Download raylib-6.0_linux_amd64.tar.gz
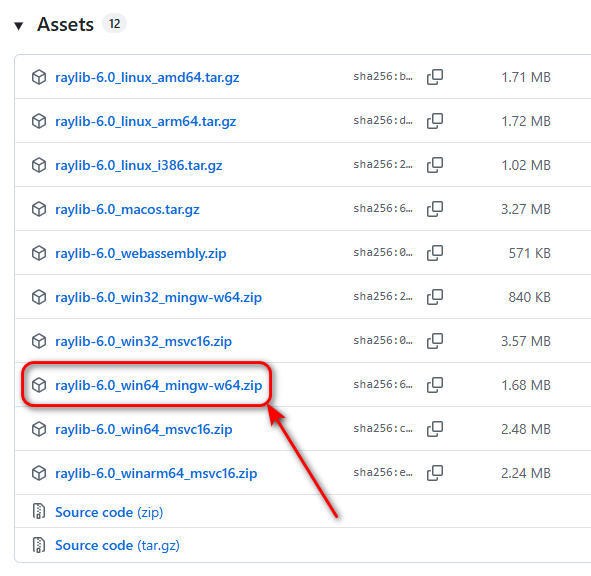 (x=147, y=77)
